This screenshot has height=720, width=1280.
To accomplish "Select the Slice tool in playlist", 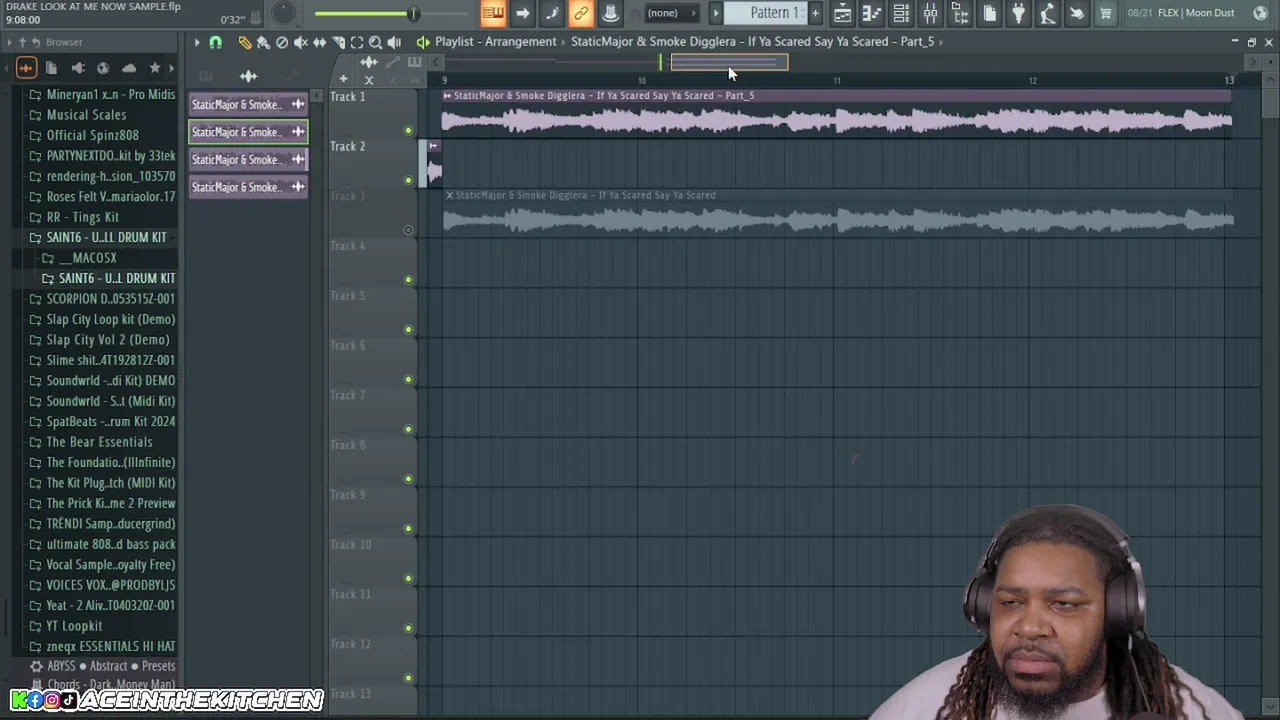I will point(338,42).
